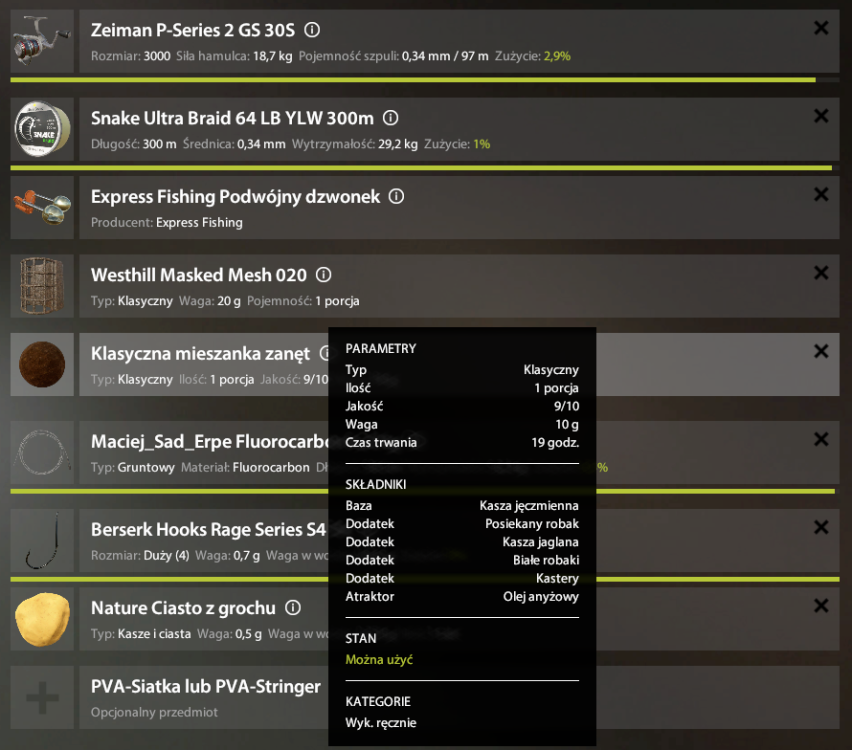Click 'Wytrzymałość: 29,2 kg' line strength
Image resolution: width=852 pixels, height=750 pixels.
(x=355, y=144)
